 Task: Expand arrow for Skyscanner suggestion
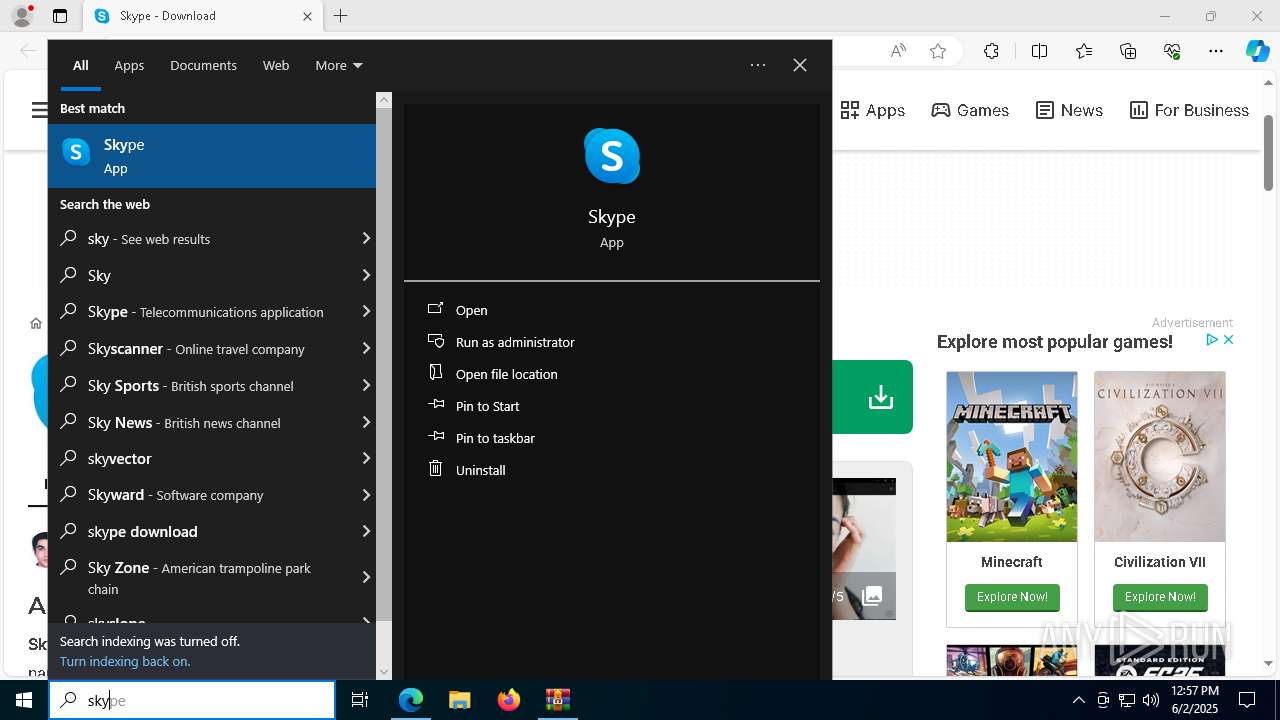click(366, 348)
